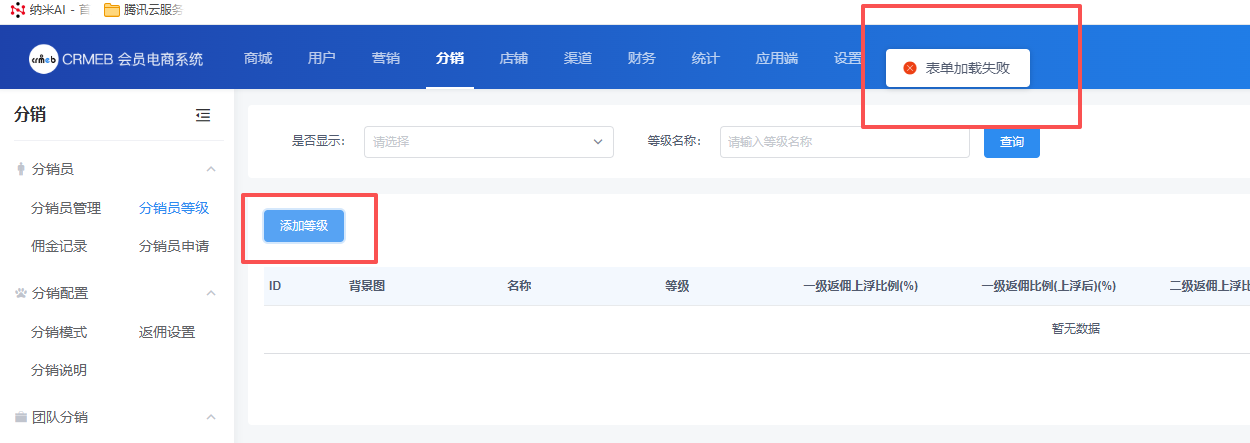Image resolution: width=1250 pixels, height=443 pixels.
Task: Go to the 营销 navigation tab
Action: [x=386, y=58]
